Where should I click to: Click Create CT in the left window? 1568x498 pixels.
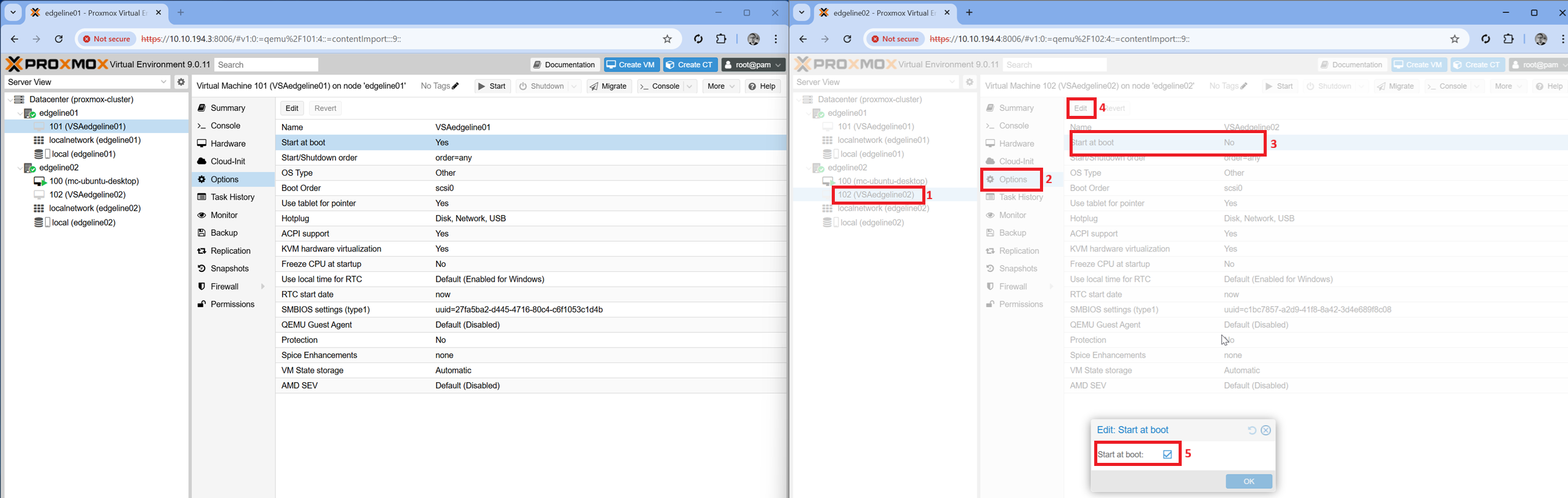(690, 65)
